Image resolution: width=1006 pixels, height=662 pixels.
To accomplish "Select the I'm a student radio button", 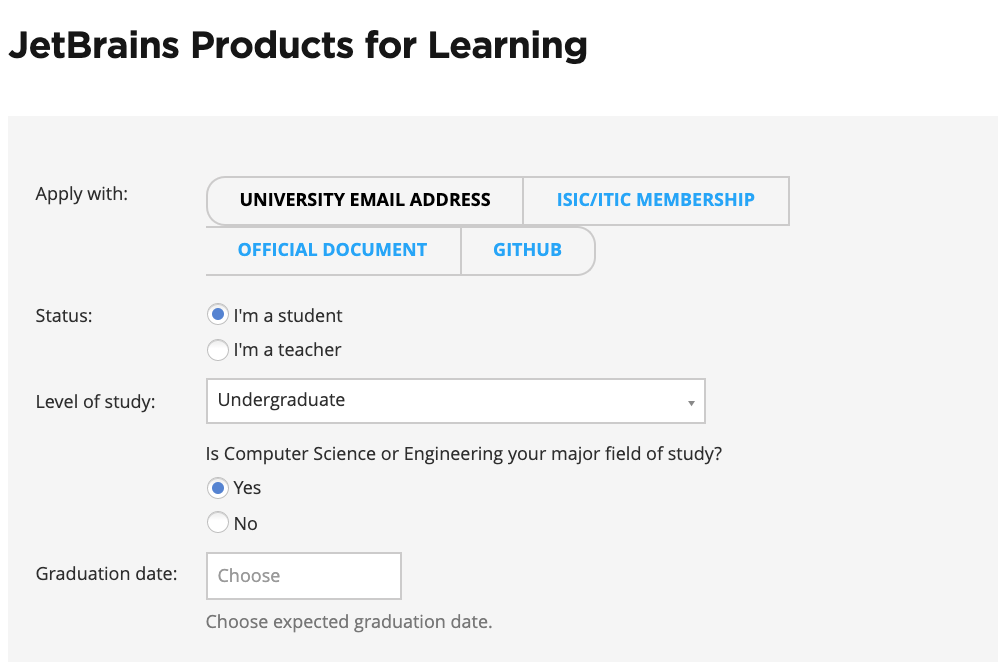I will click(x=217, y=315).
